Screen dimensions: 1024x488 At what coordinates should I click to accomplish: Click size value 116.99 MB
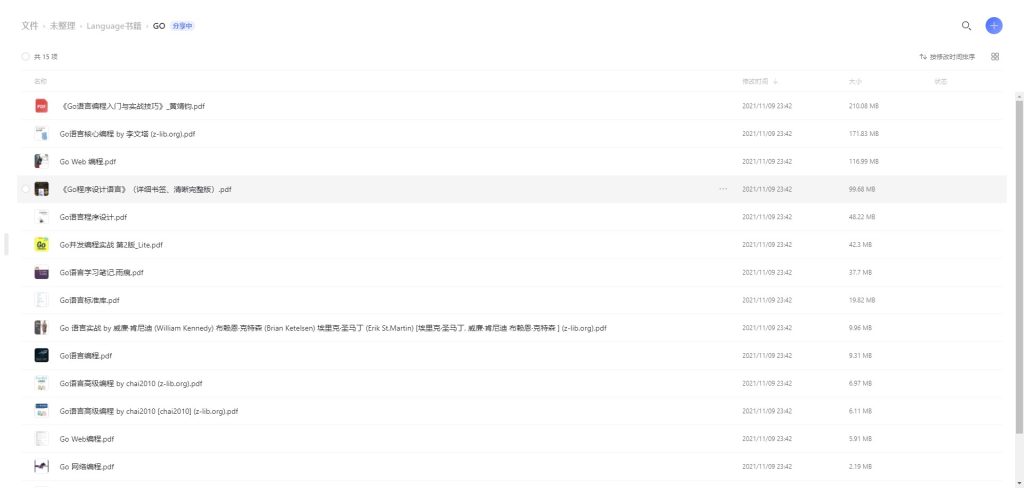(863, 161)
